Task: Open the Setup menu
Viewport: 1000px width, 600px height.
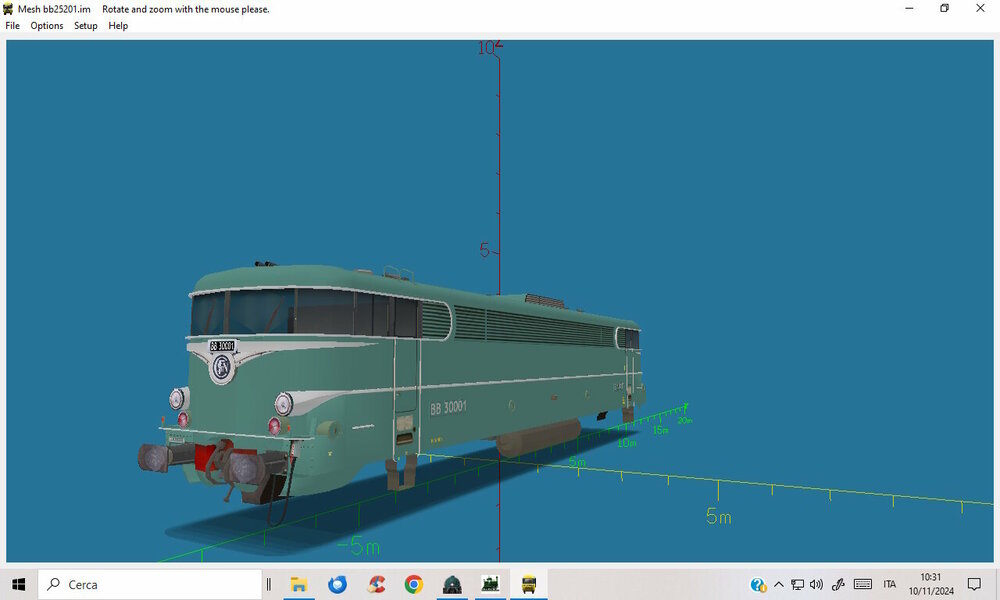Action: [x=85, y=26]
